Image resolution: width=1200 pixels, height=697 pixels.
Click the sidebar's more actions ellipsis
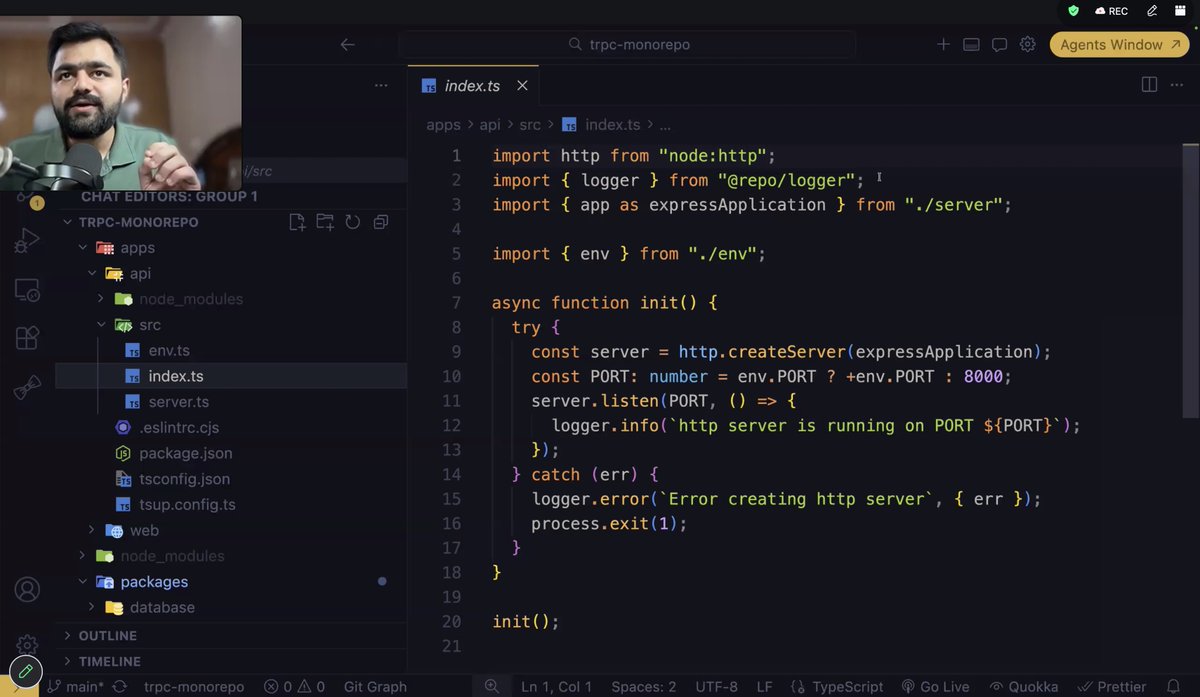pos(381,86)
